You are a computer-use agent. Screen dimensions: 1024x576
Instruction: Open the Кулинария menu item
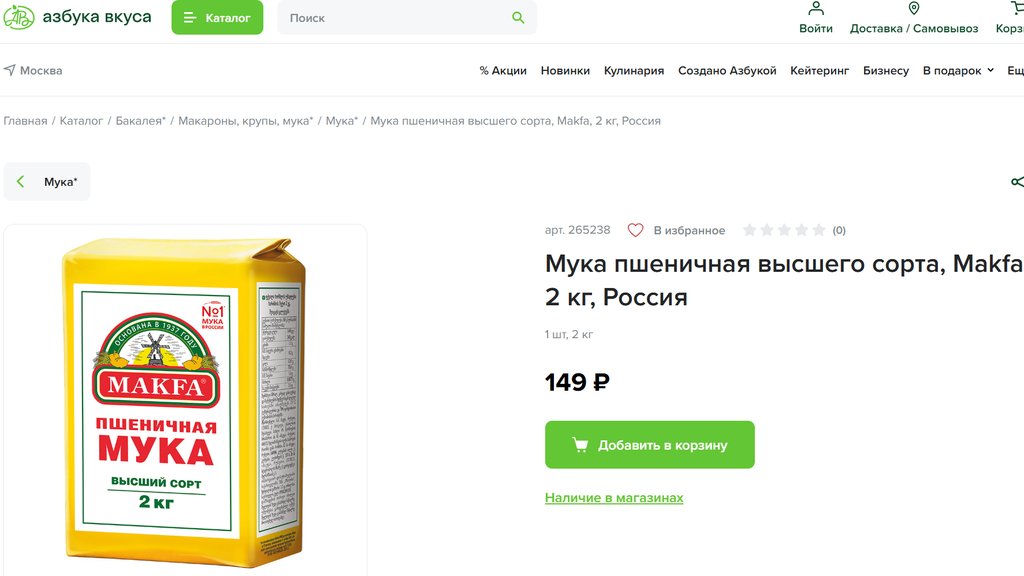(x=634, y=71)
